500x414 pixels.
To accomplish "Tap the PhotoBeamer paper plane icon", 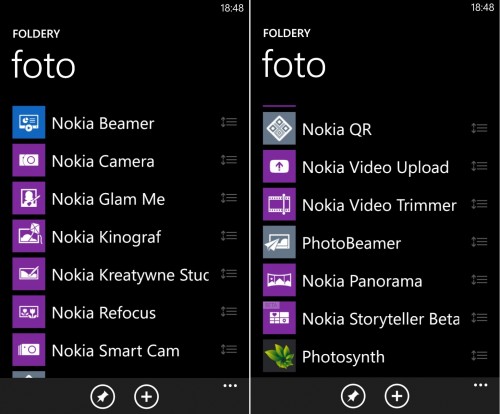I will 279,242.
